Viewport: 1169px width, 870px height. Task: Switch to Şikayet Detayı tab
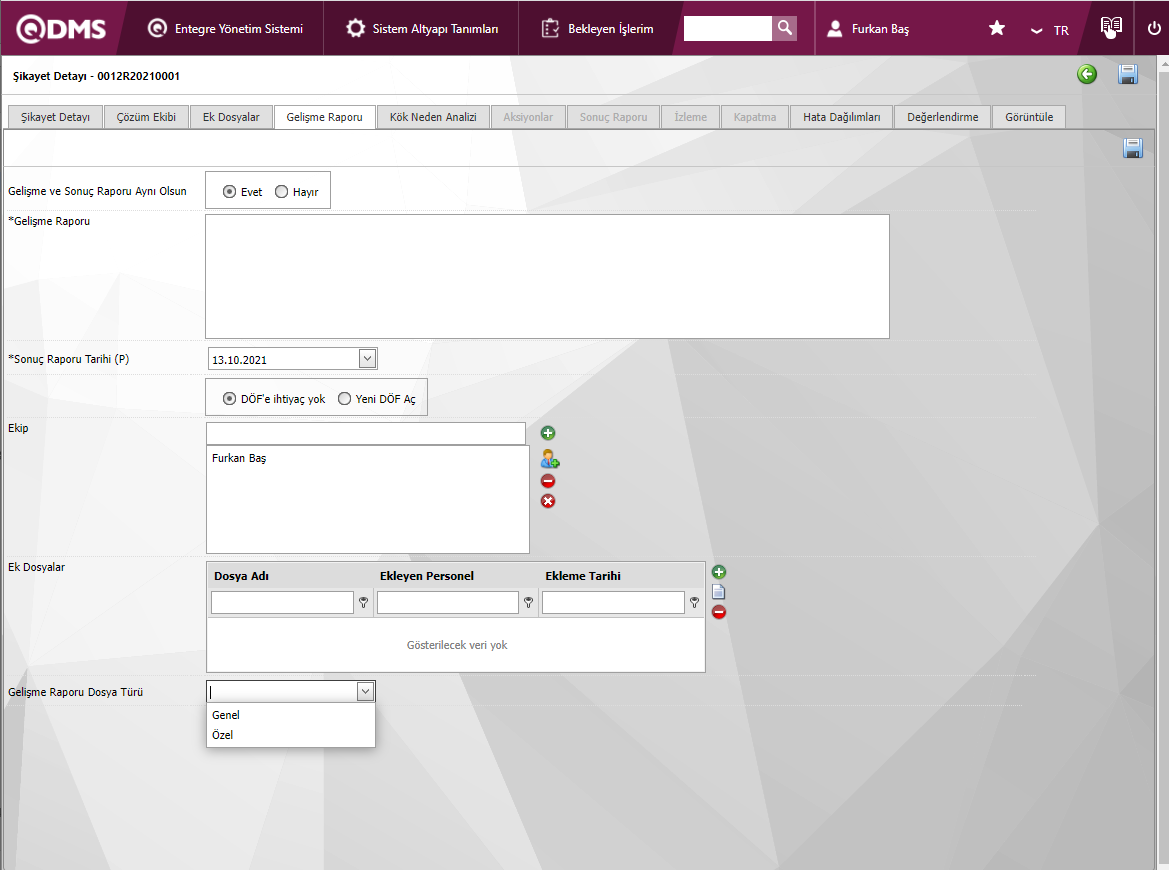point(55,117)
